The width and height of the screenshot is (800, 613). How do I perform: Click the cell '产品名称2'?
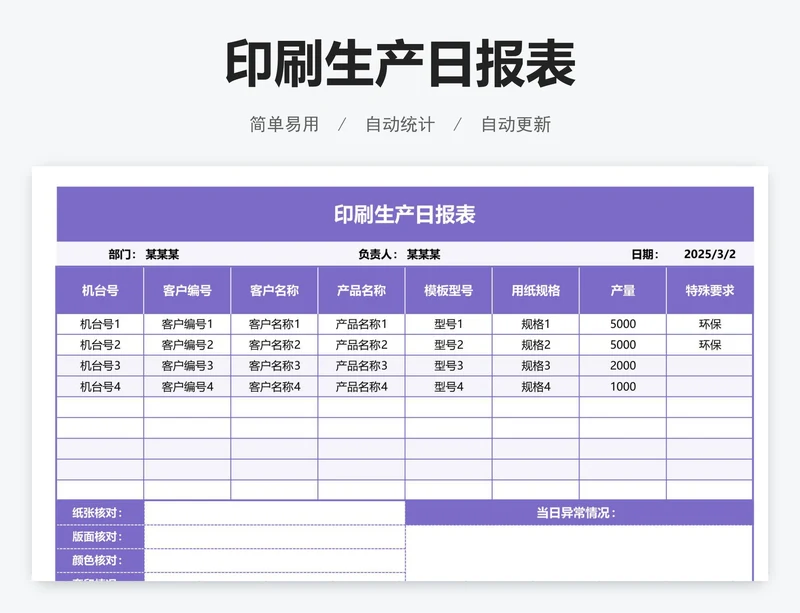[x=361, y=345]
